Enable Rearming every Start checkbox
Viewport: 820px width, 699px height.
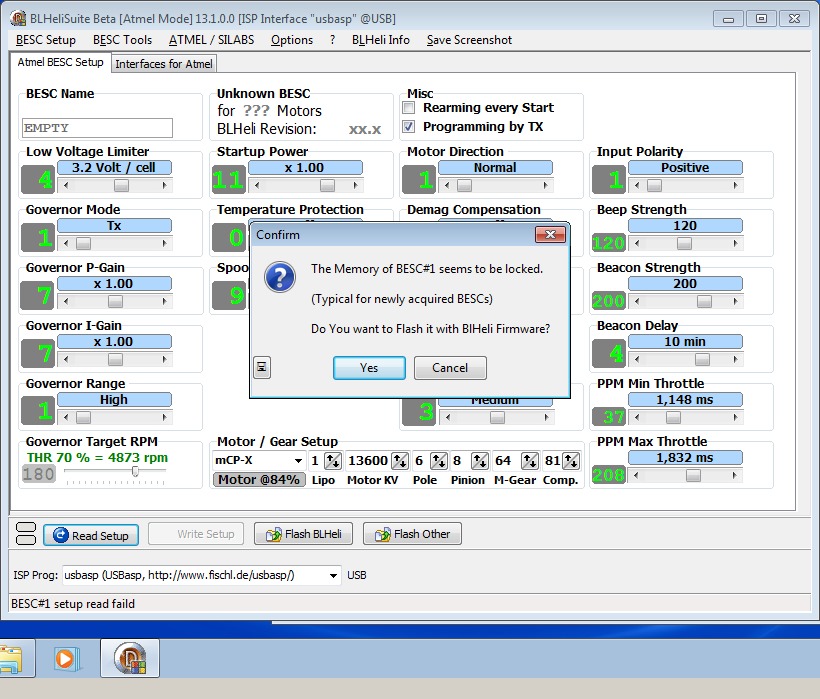coord(409,108)
